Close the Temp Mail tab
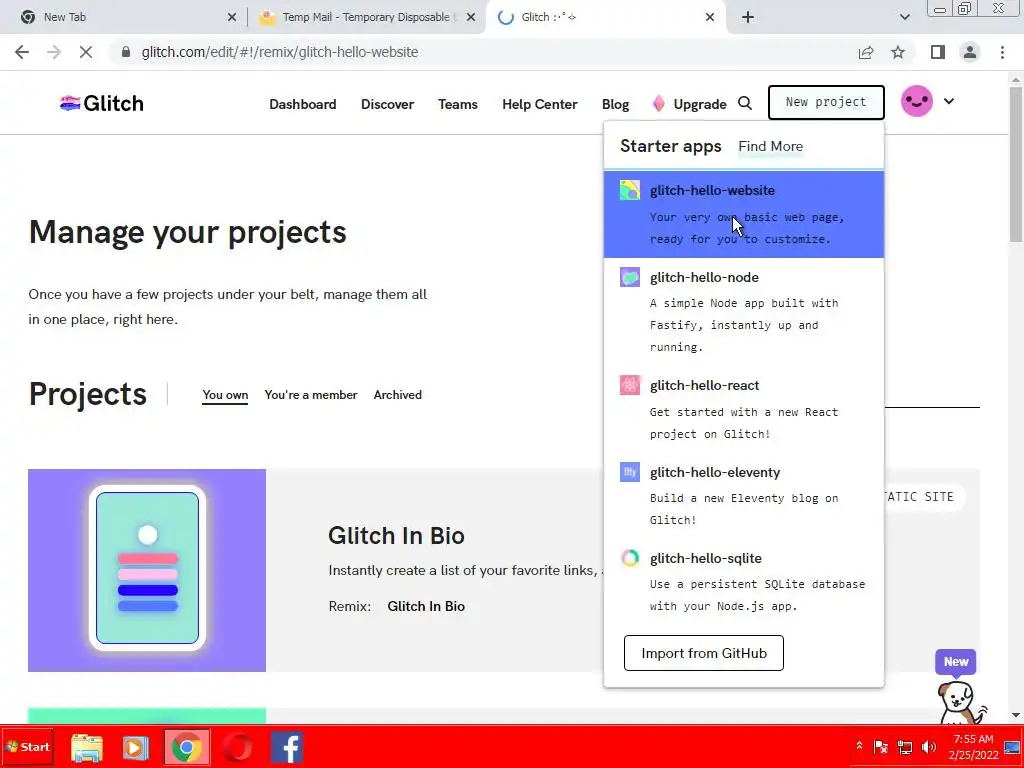1024x768 pixels. [471, 17]
